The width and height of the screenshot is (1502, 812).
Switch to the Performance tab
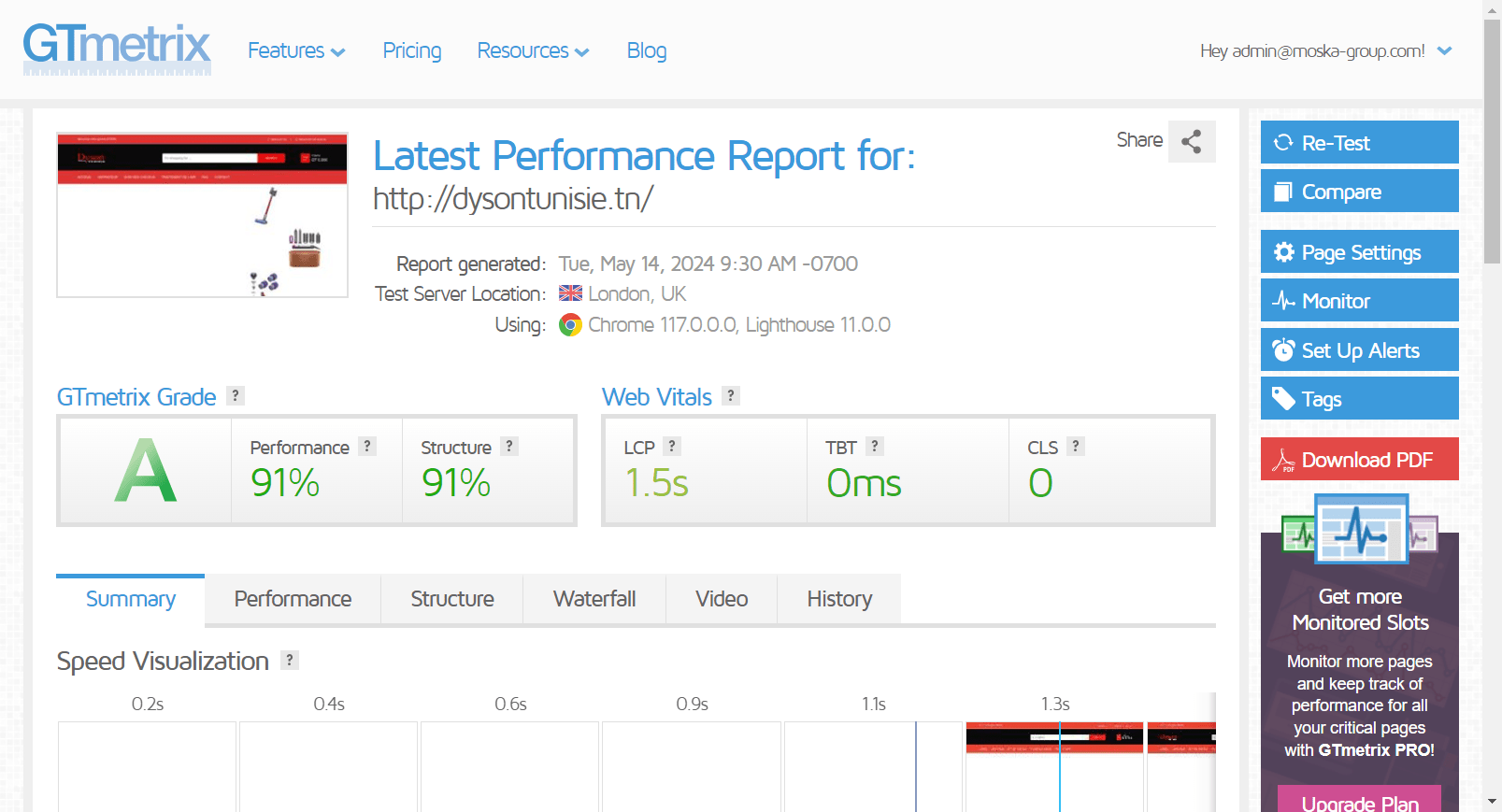tap(293, 599)
